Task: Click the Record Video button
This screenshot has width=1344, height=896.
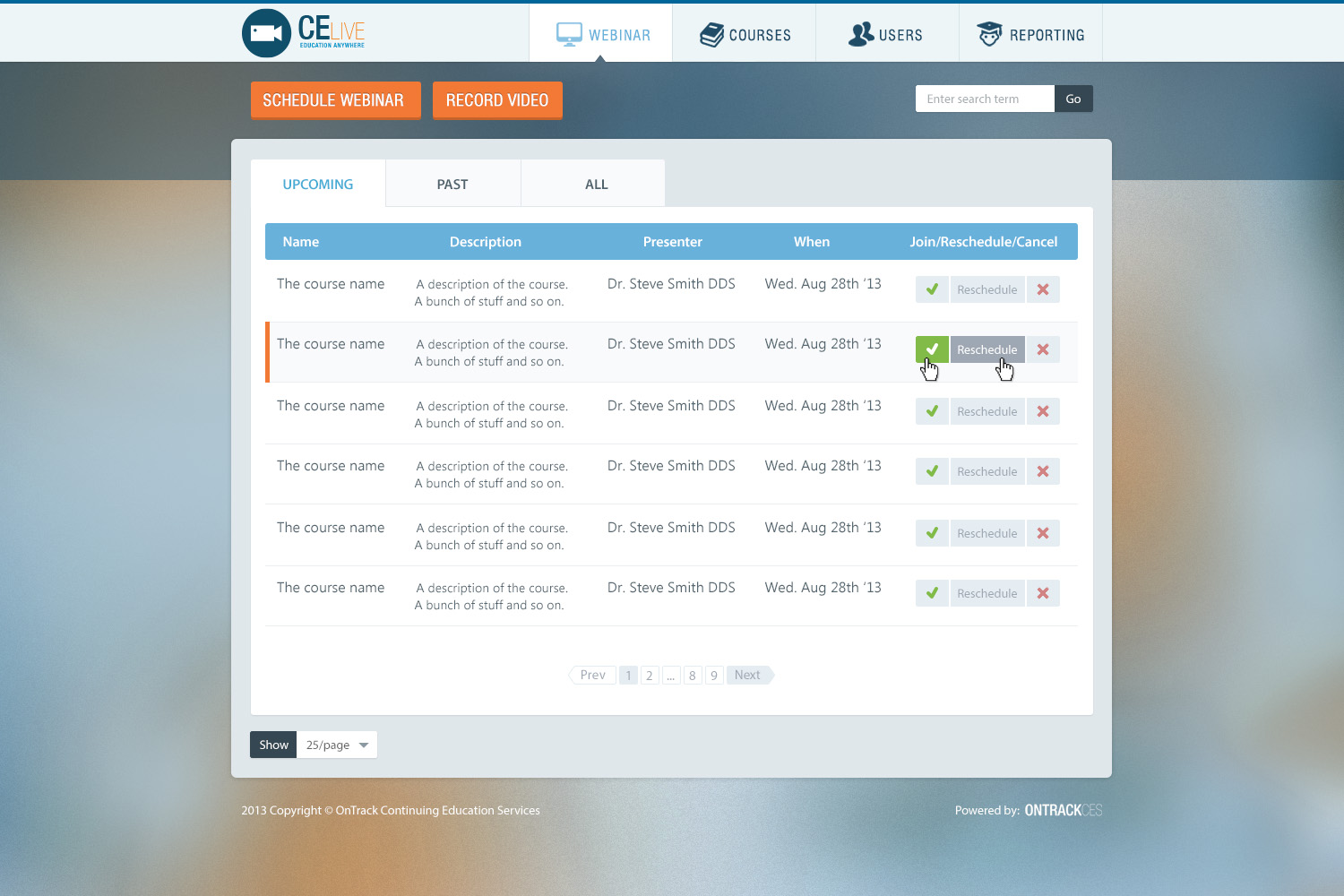Action: pyautogui.click(x=497, y=100)
